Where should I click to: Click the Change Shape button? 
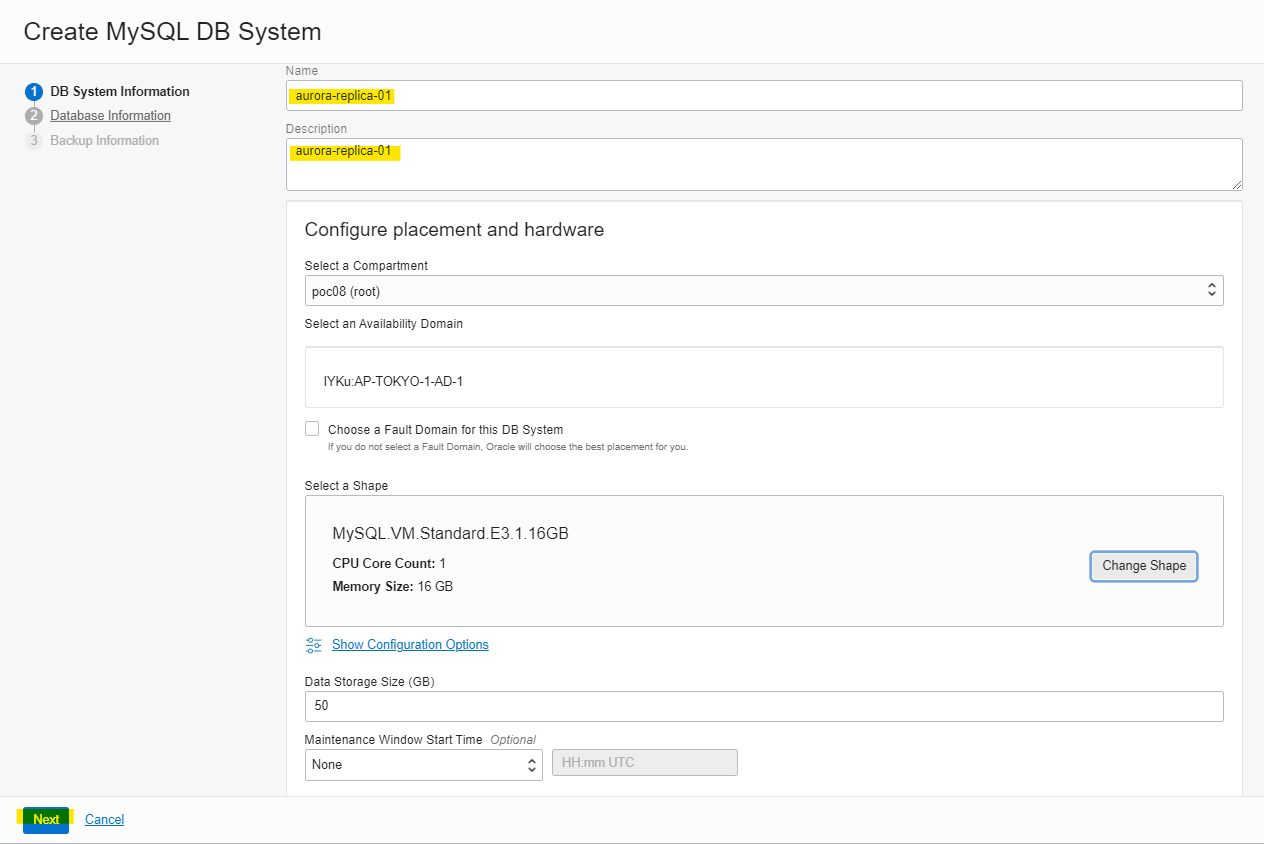tap(1144, 566)
